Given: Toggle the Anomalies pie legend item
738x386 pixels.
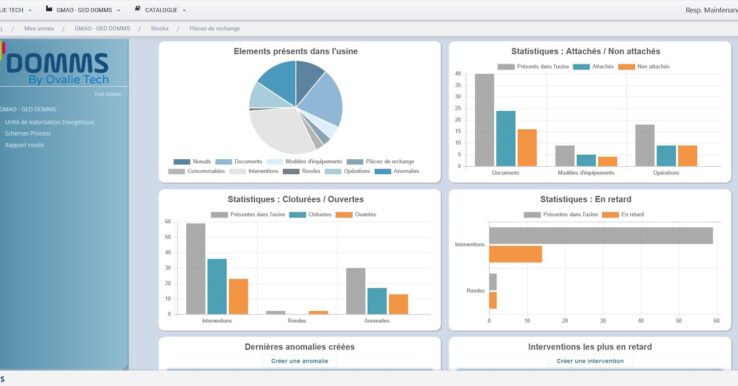Looking at the screenshot, I should pos(397,171).
